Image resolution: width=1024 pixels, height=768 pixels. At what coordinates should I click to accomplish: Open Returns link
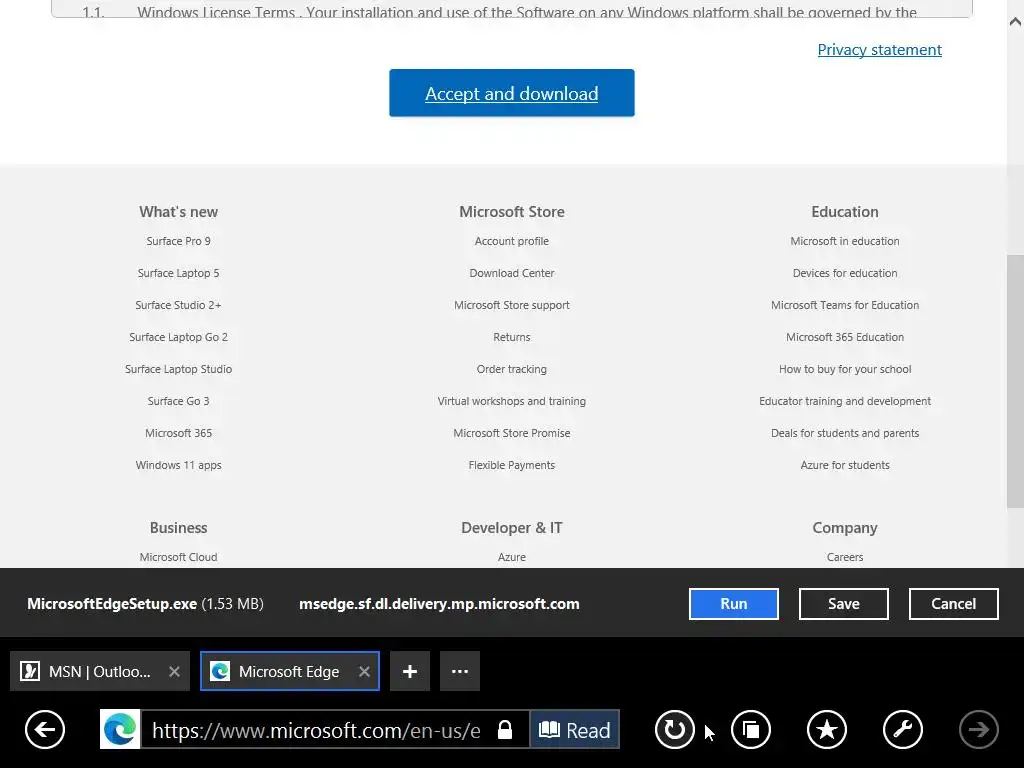coord(512,337)
